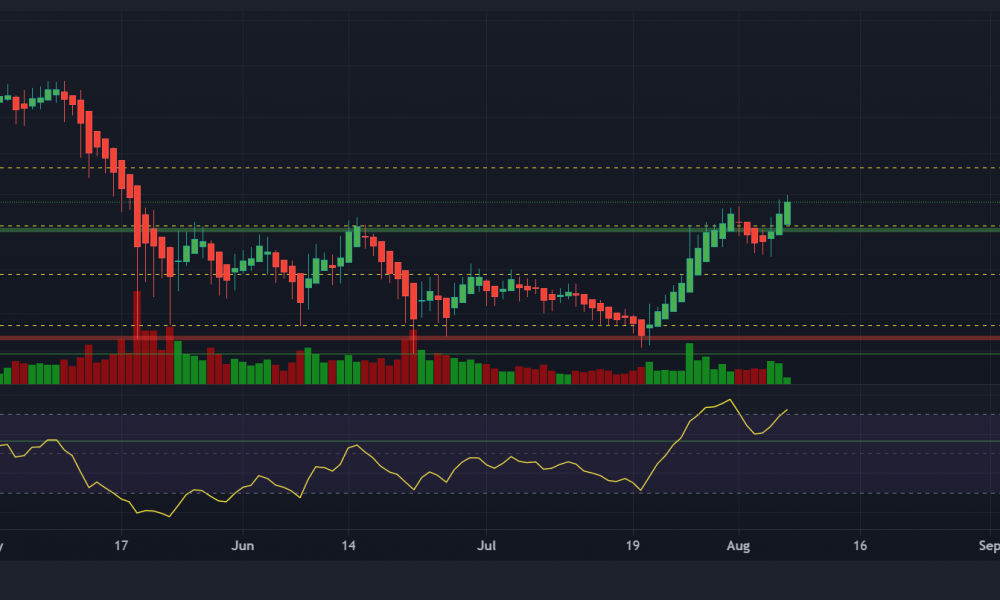Select the "19" date label on time axis
Viewport: 1000px width, 600px height.
633,546
